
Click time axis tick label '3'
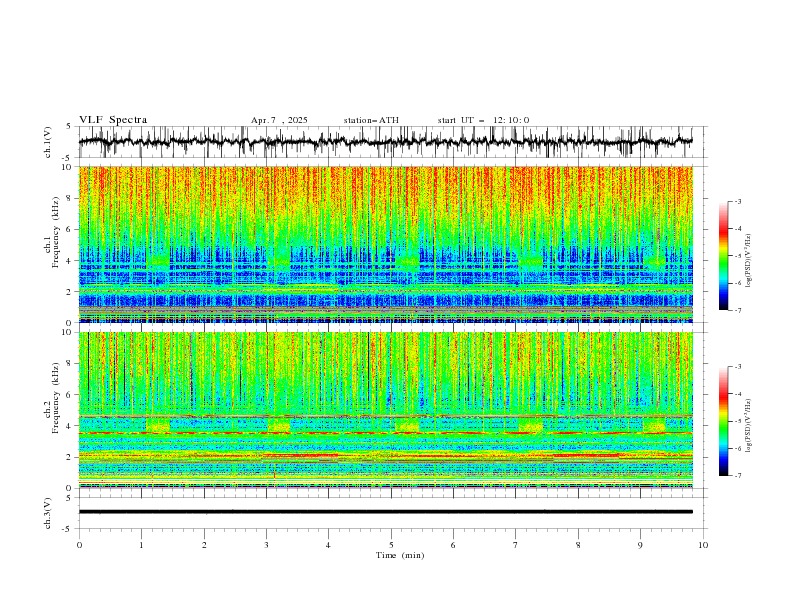[x=266, y=545]
